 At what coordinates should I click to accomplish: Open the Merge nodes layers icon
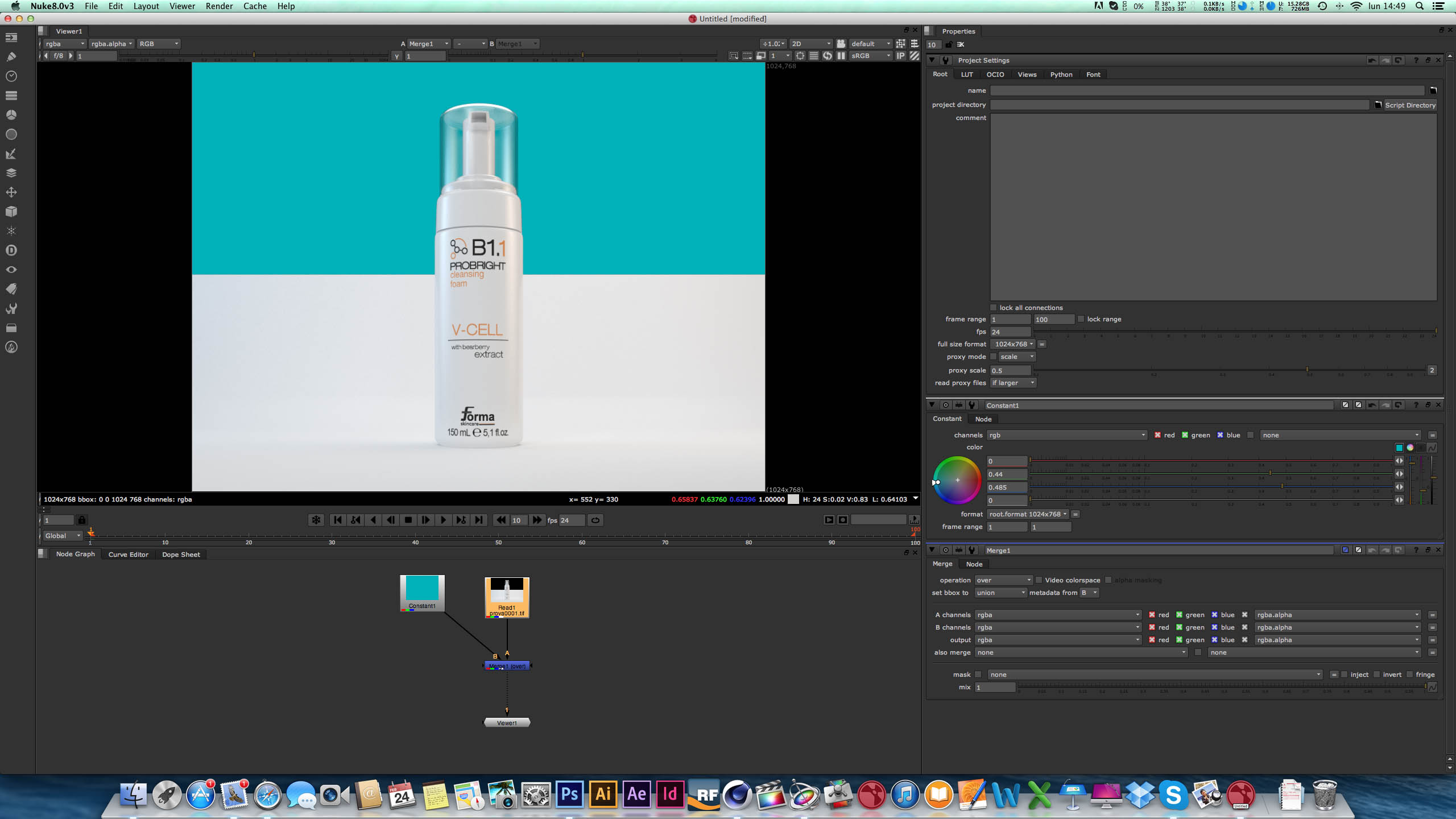click(x=11, y=173)
